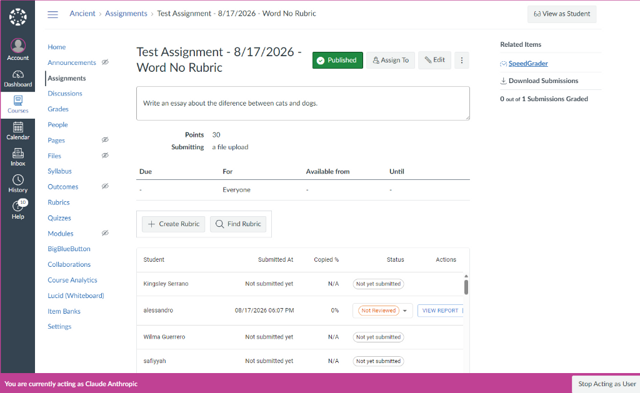This screenshot has width=640, height=393.
Task: Click hidden-eye icon next to Outcomes
Action: coord(105,187)
